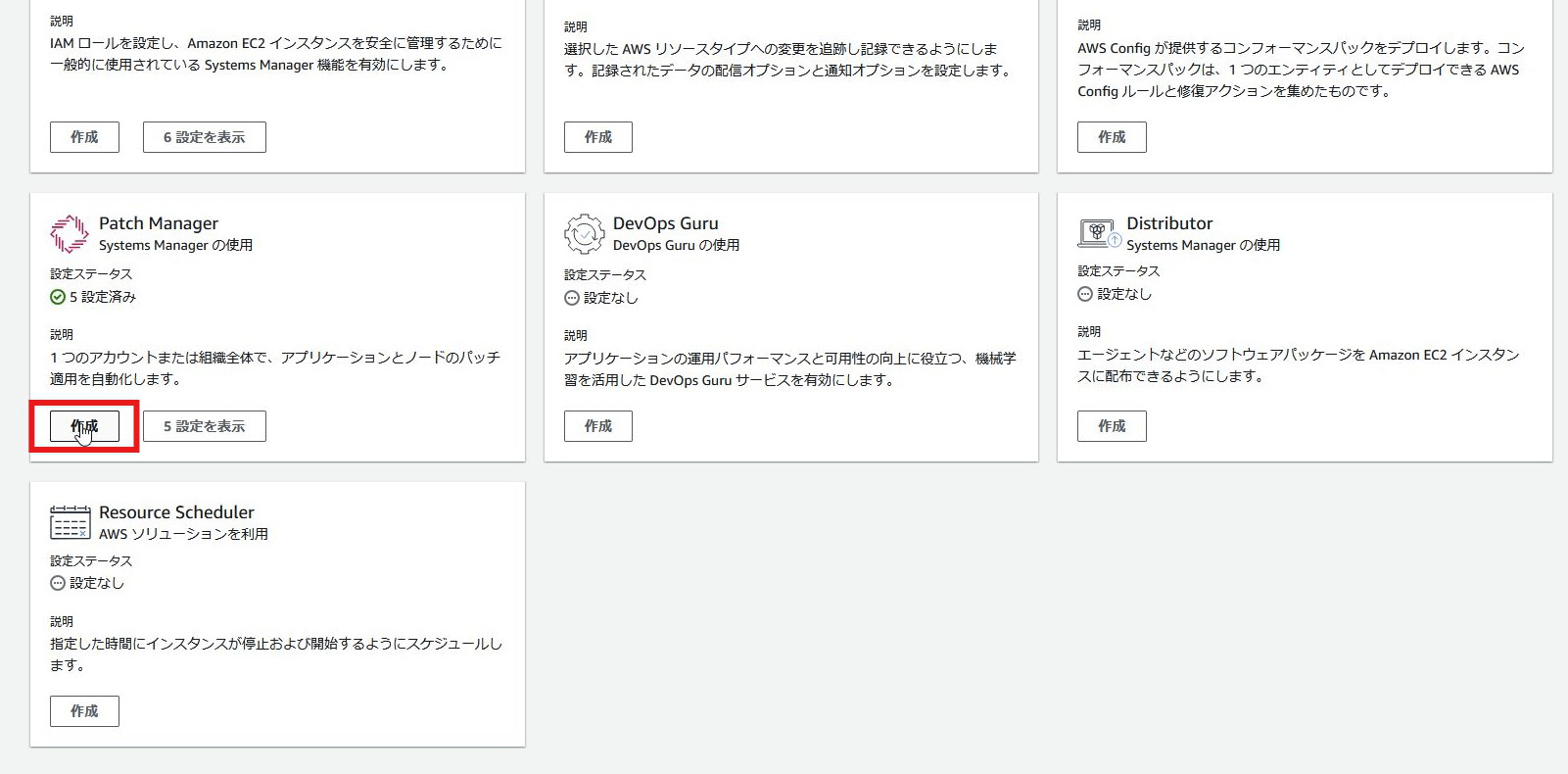
Task: Click 作成 in the Resource Scheduler card
Action: click(x=84, y=711)
